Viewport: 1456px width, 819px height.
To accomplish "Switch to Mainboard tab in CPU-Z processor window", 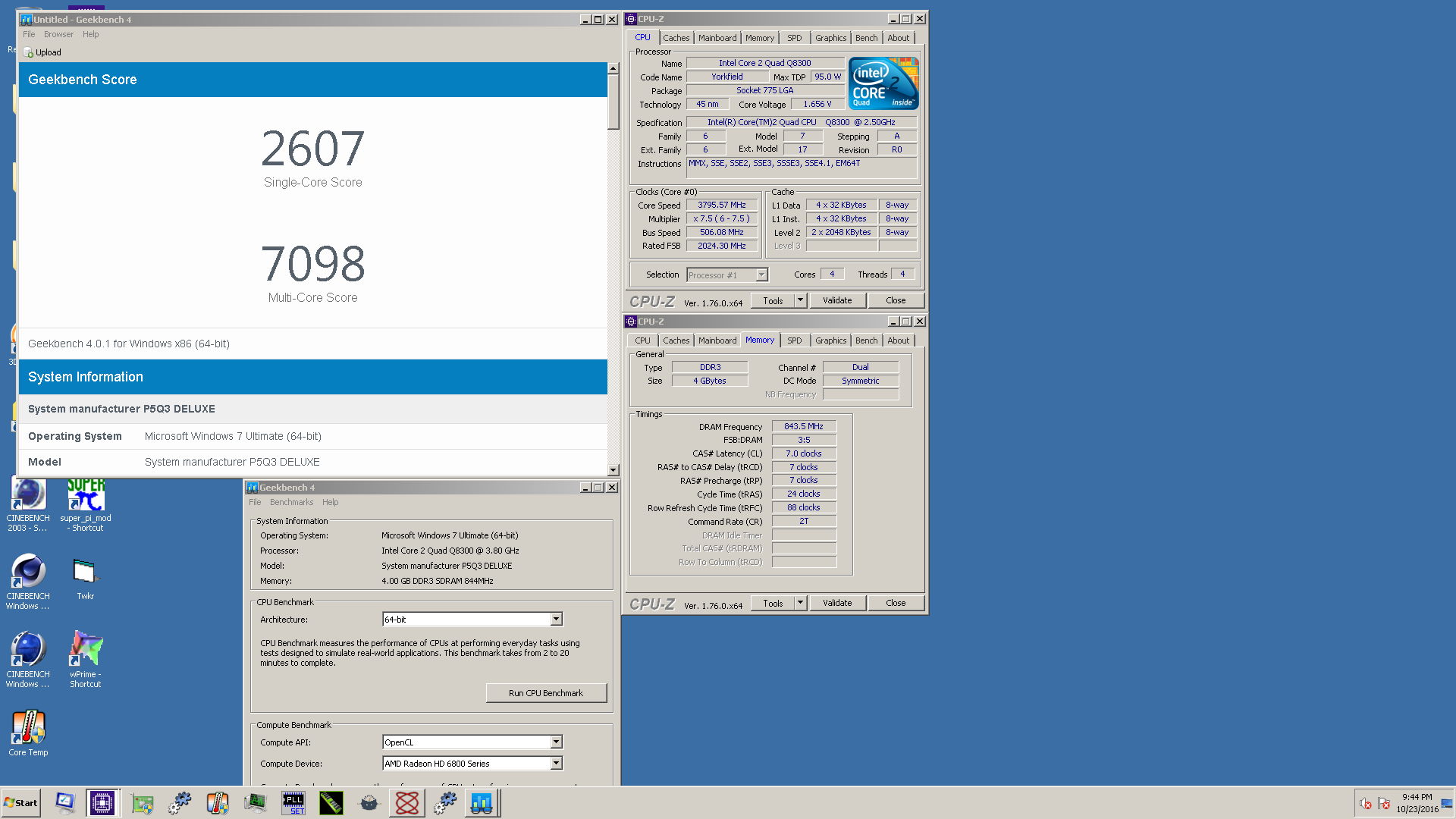I will [x=717, y=38].
